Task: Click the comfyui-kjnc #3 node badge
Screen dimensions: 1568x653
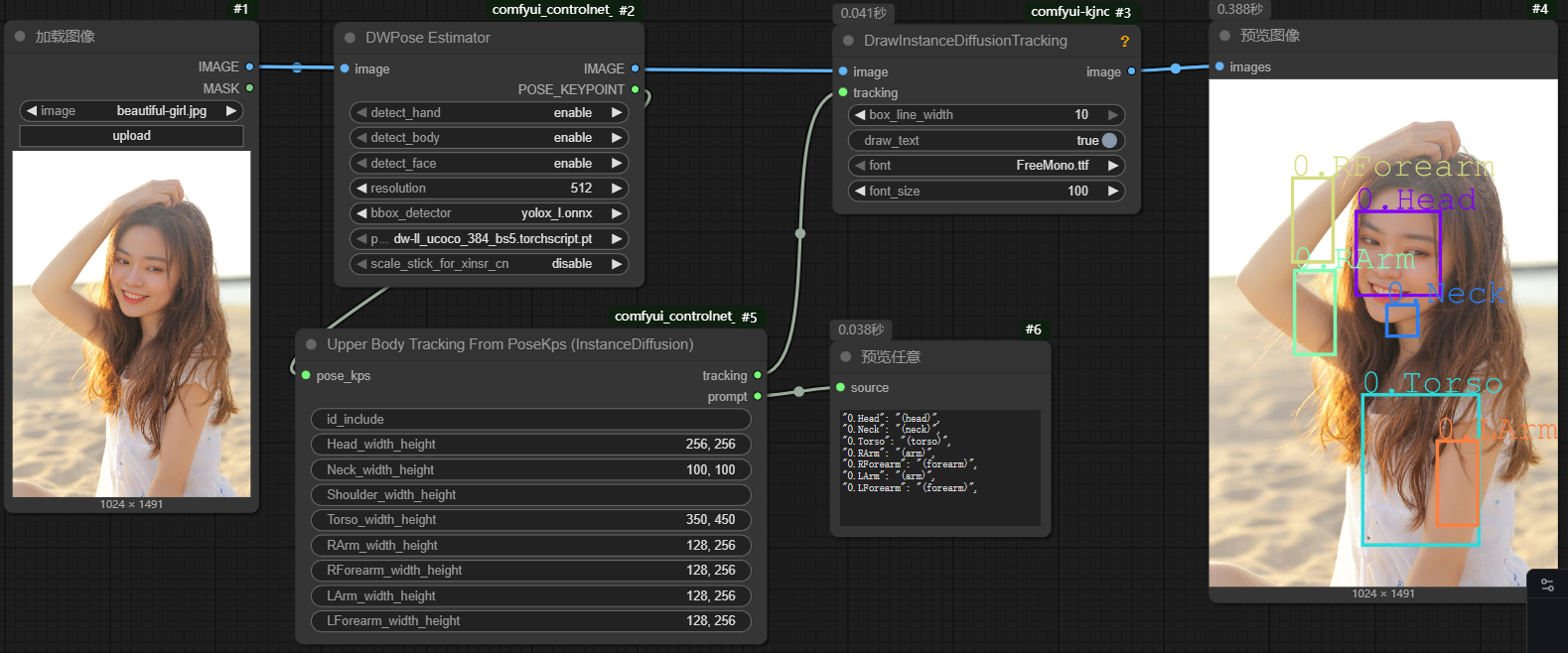Action: (1080, 12)
